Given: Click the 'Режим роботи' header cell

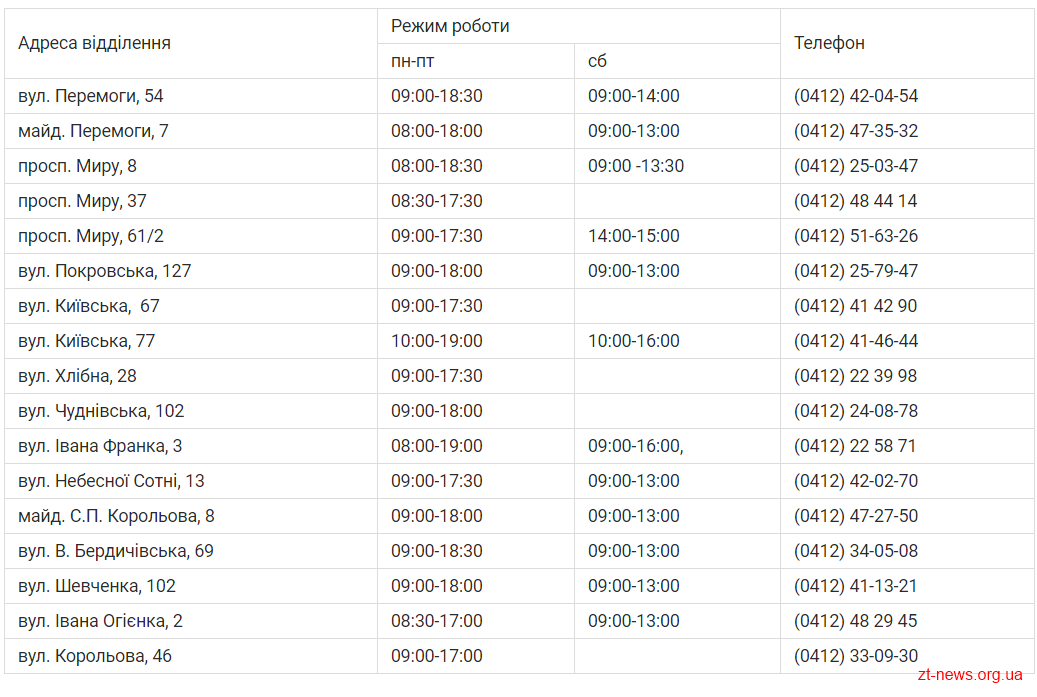Looking at the screenshot, I should [x=579, y=26].
